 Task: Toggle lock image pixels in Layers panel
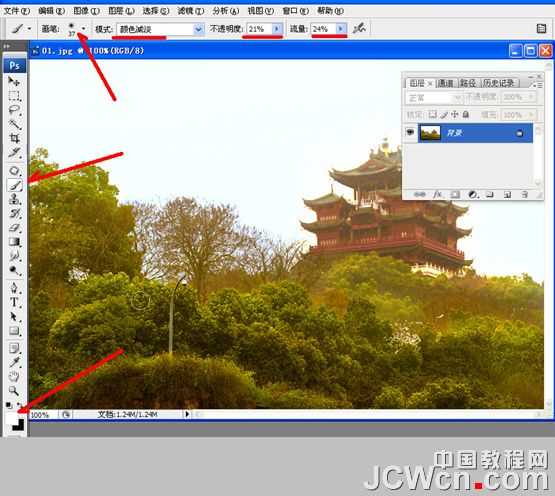click(444, 114)
